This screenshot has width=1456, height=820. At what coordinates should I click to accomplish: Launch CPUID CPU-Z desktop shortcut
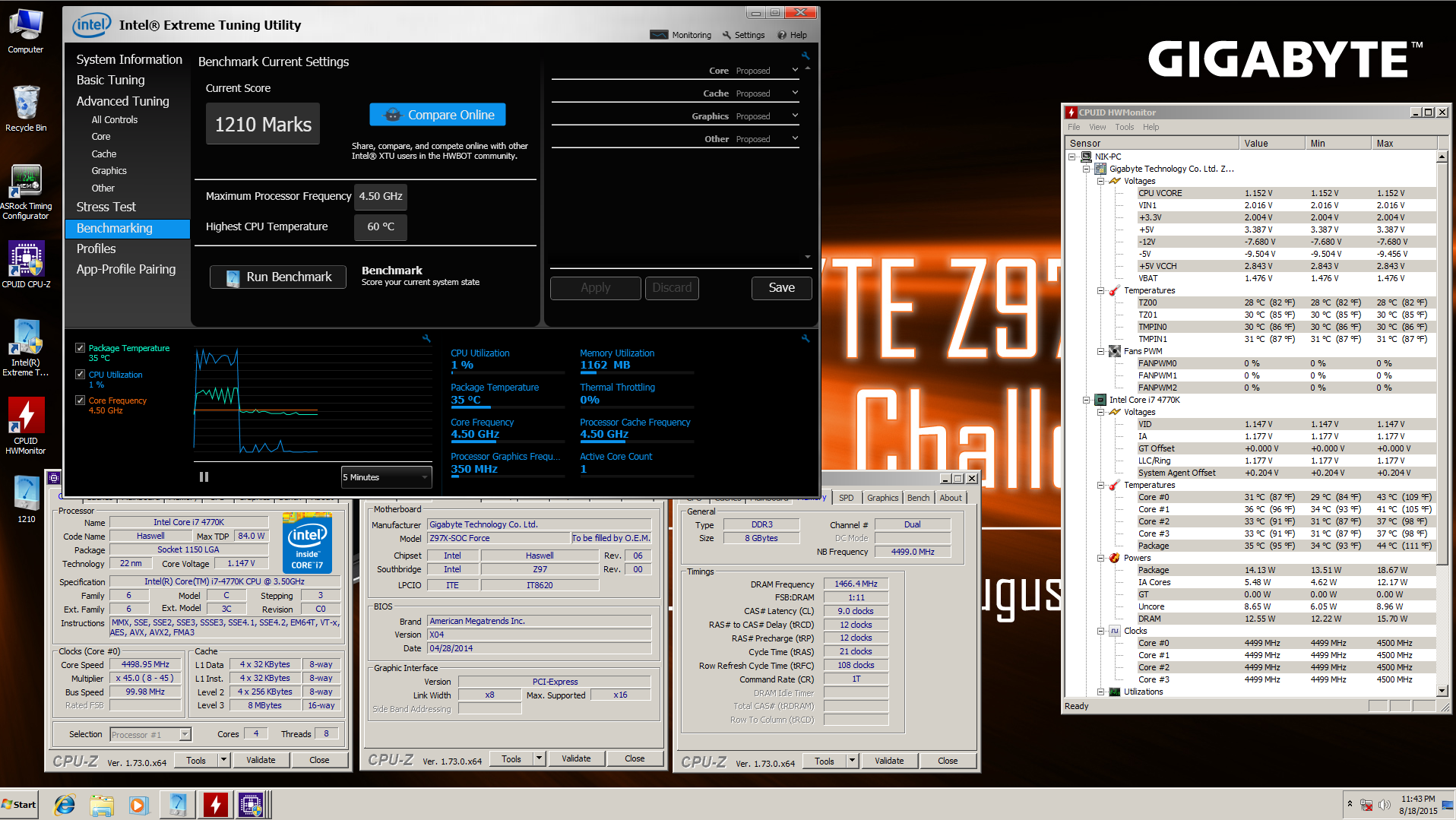click(x=26, y=263)
